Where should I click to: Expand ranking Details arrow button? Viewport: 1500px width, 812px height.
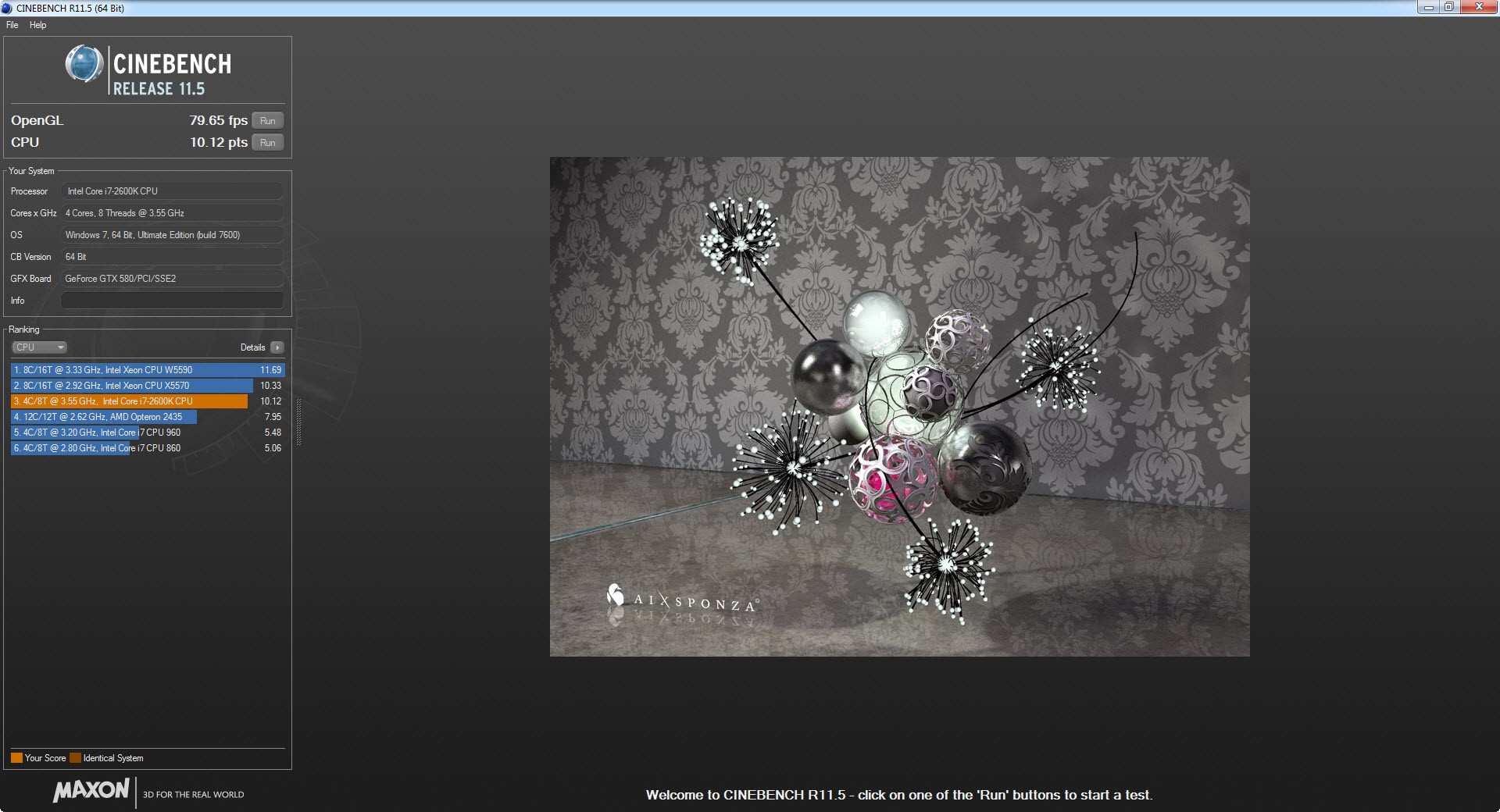[277, 347]
